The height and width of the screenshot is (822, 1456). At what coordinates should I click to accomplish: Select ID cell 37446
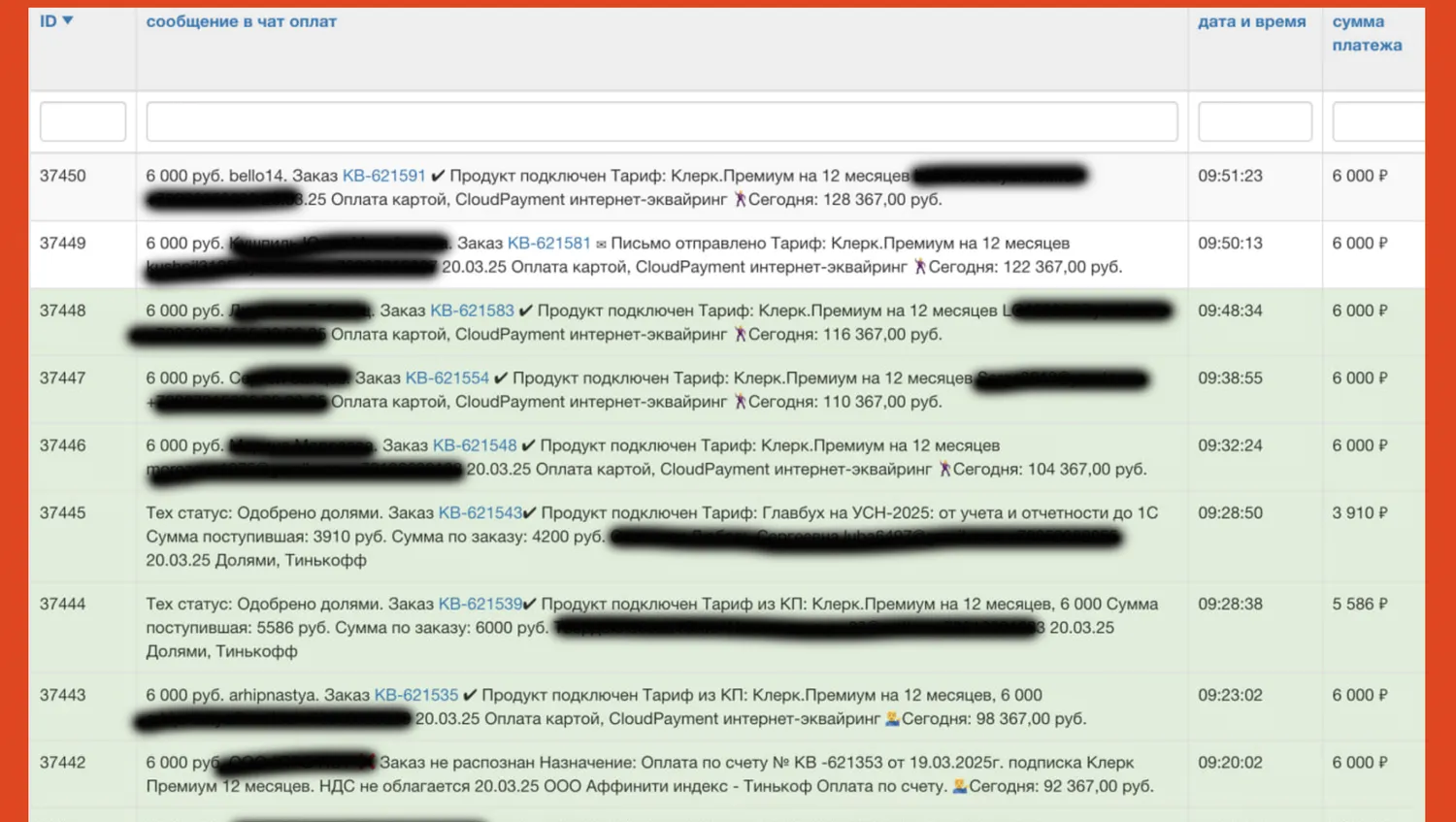tap(63, 445)
